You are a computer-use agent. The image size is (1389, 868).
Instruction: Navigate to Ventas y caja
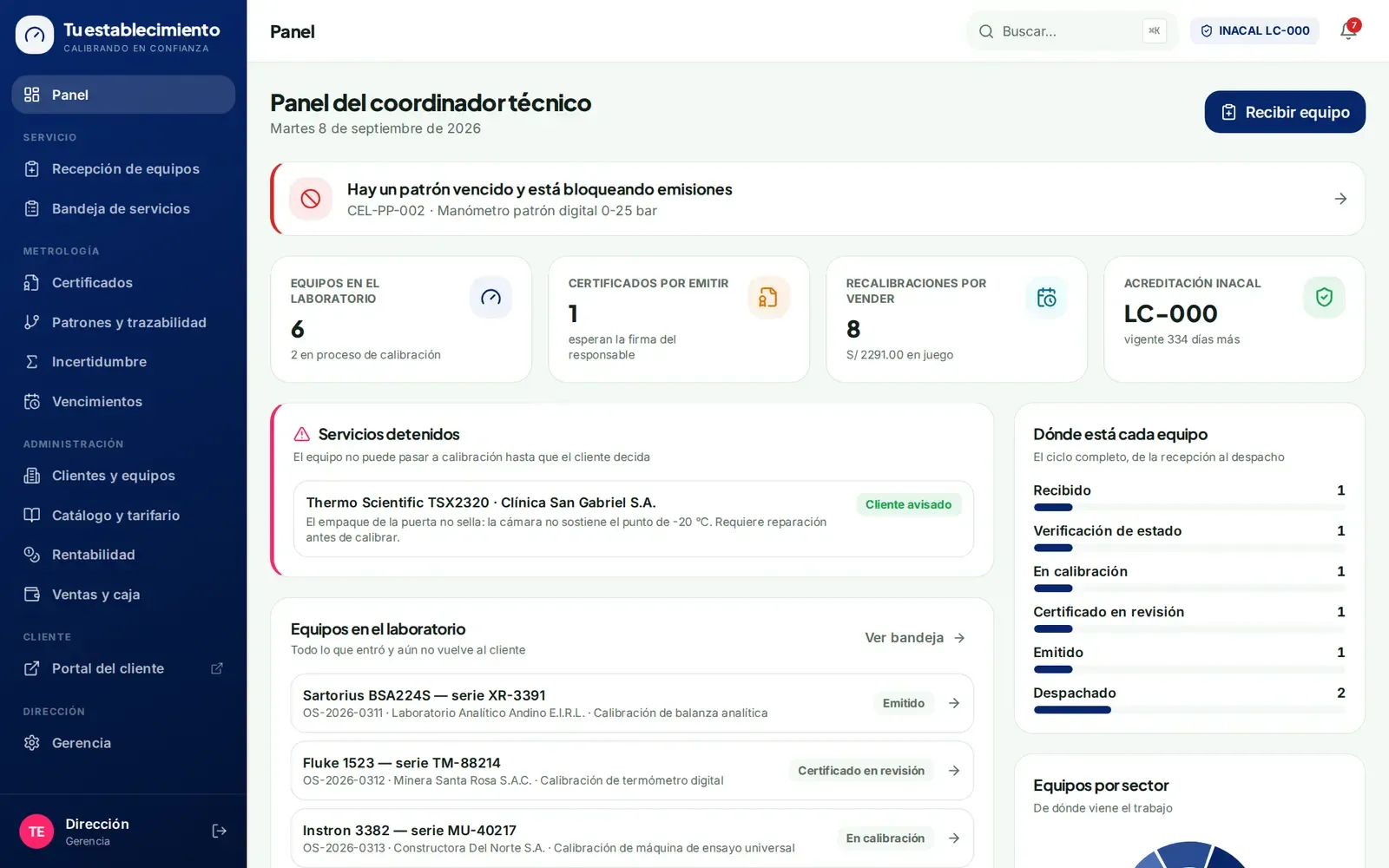[x=123, y=595]
